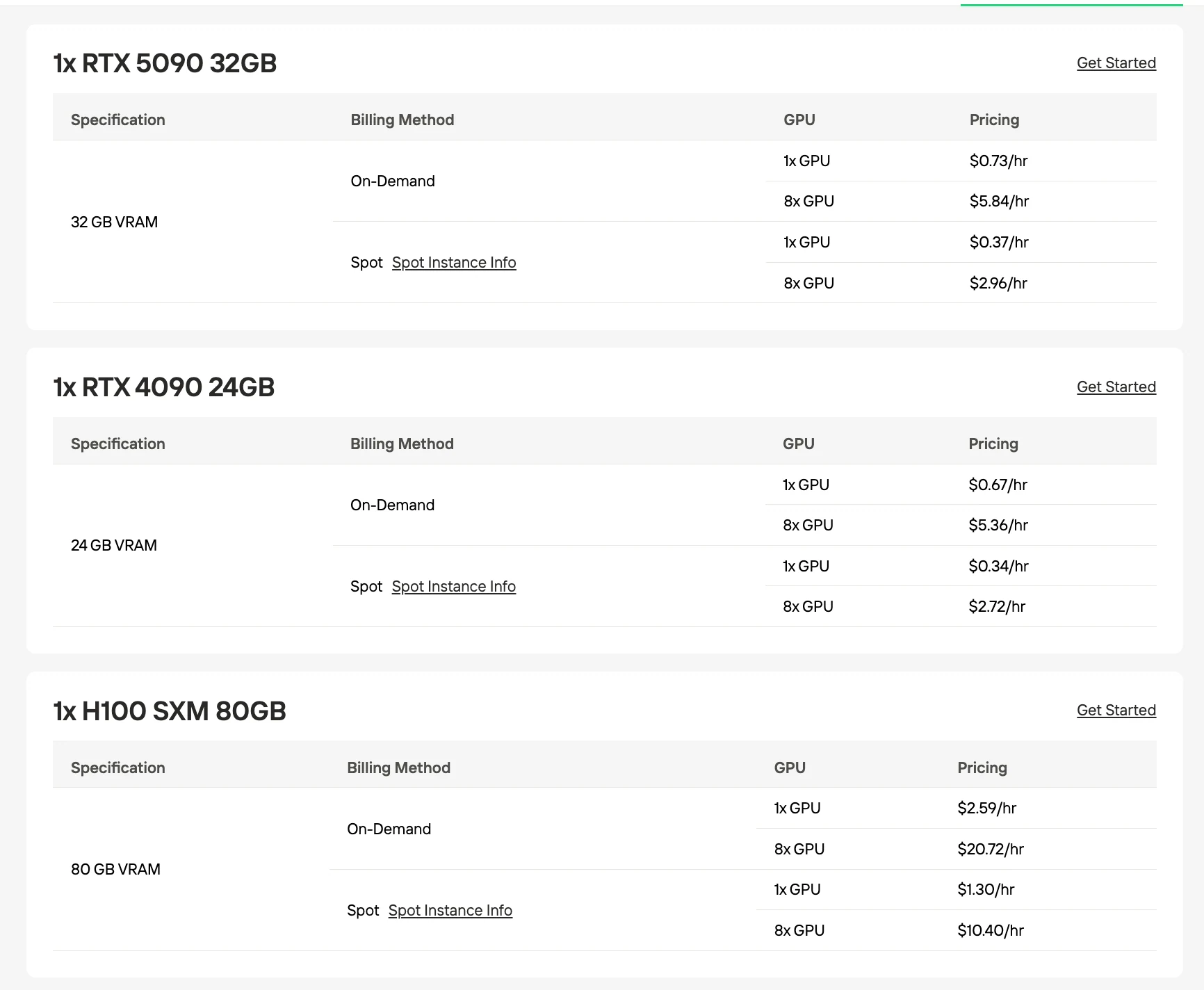Click Get Started for RTX 5090 32GB

(x=1116, y=63)
